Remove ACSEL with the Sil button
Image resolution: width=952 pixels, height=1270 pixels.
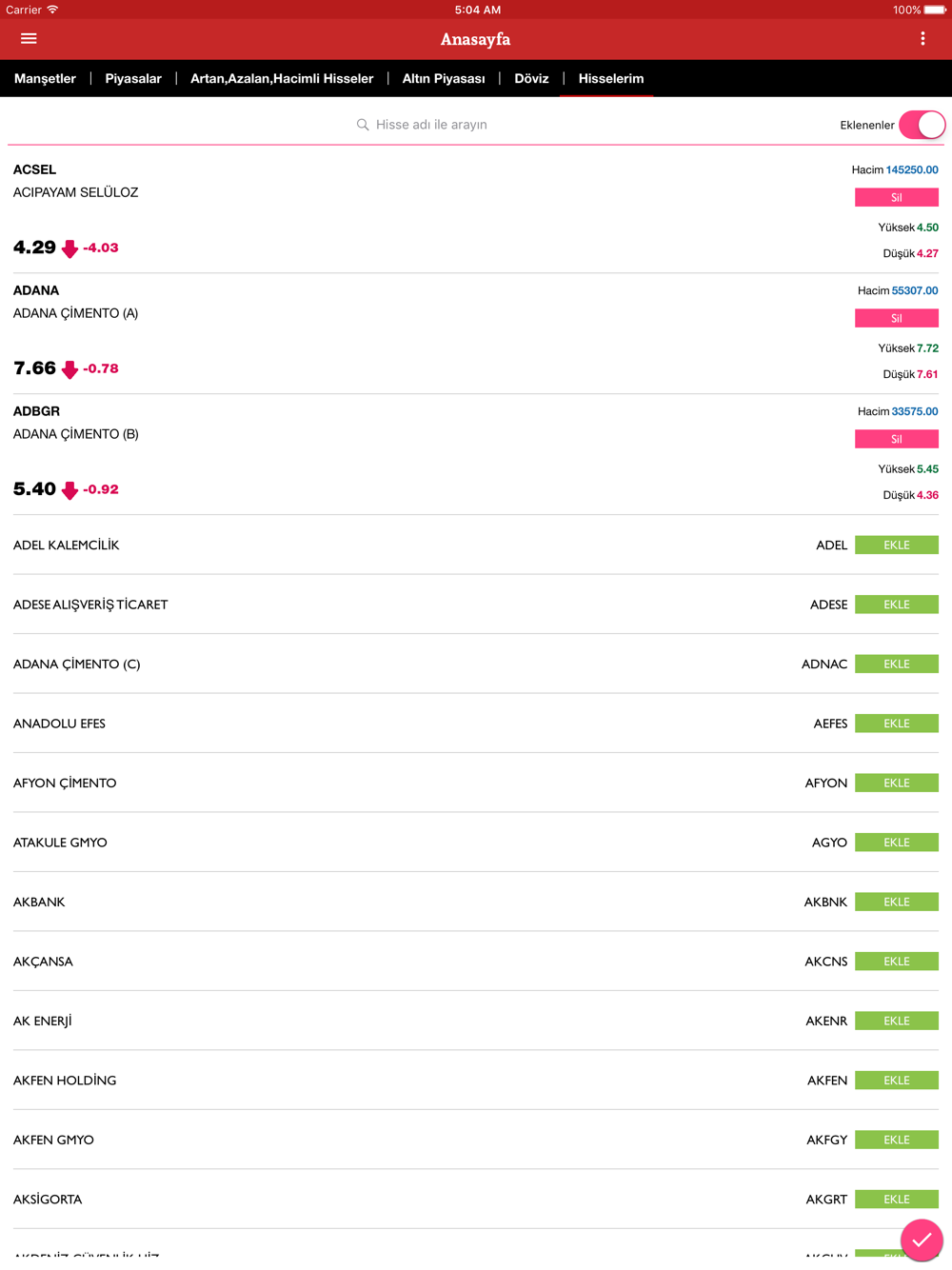coord(896,197)
